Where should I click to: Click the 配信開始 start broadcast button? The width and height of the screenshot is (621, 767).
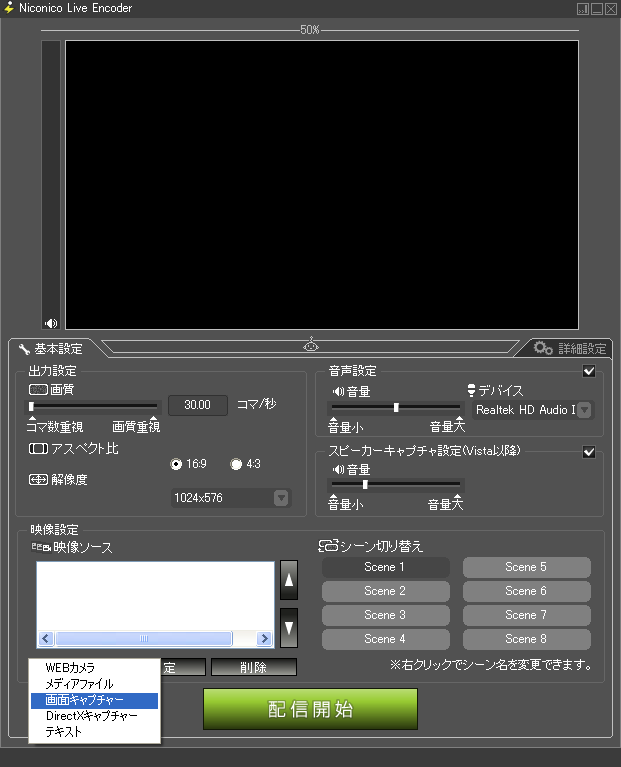310,709
